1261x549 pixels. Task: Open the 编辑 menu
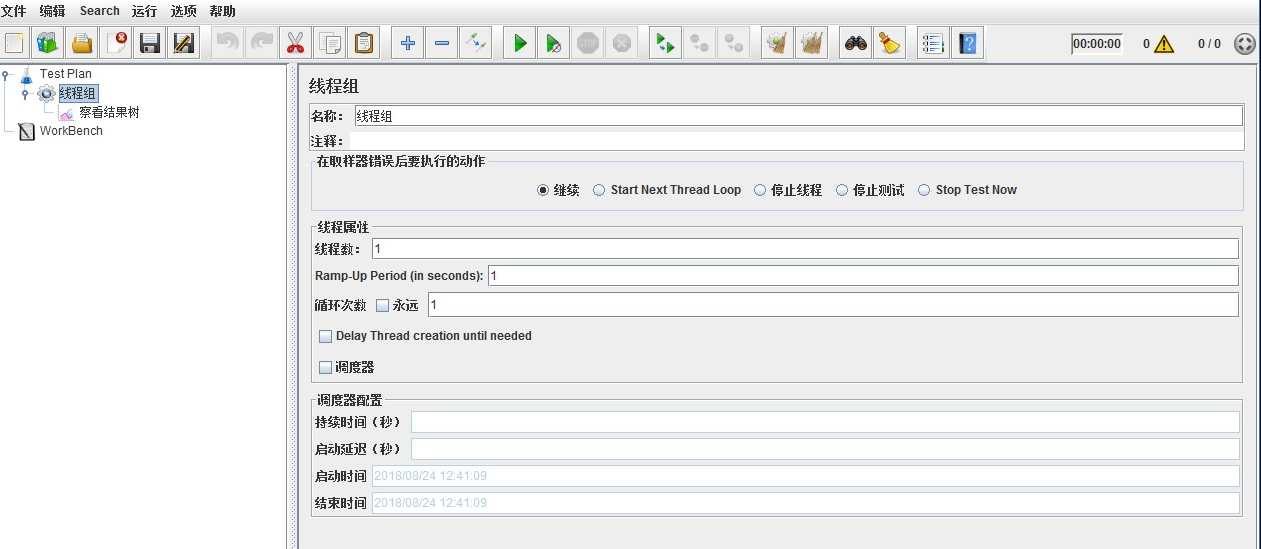52,11
